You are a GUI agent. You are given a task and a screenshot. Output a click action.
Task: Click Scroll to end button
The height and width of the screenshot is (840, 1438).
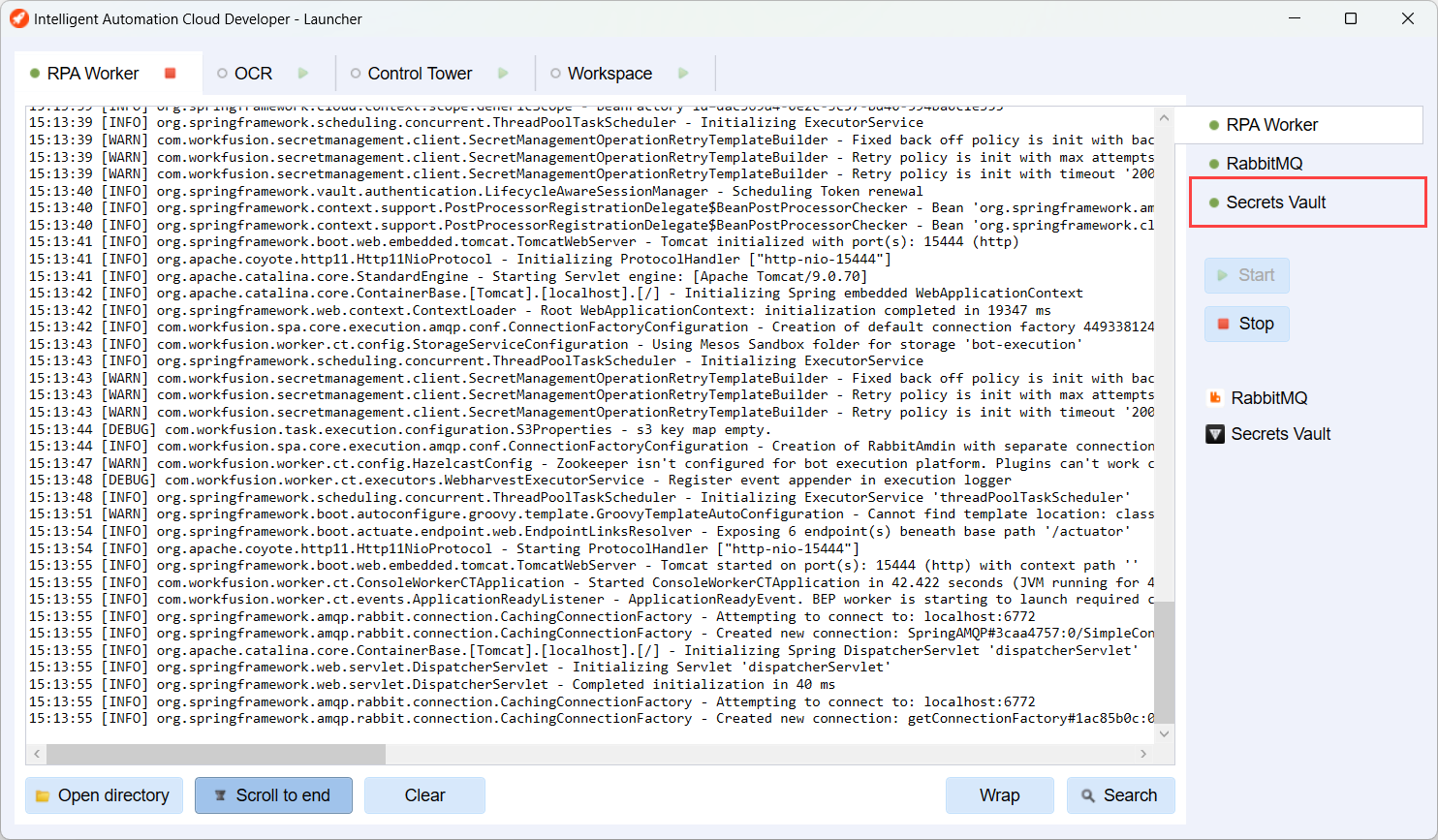click(273, 795)
